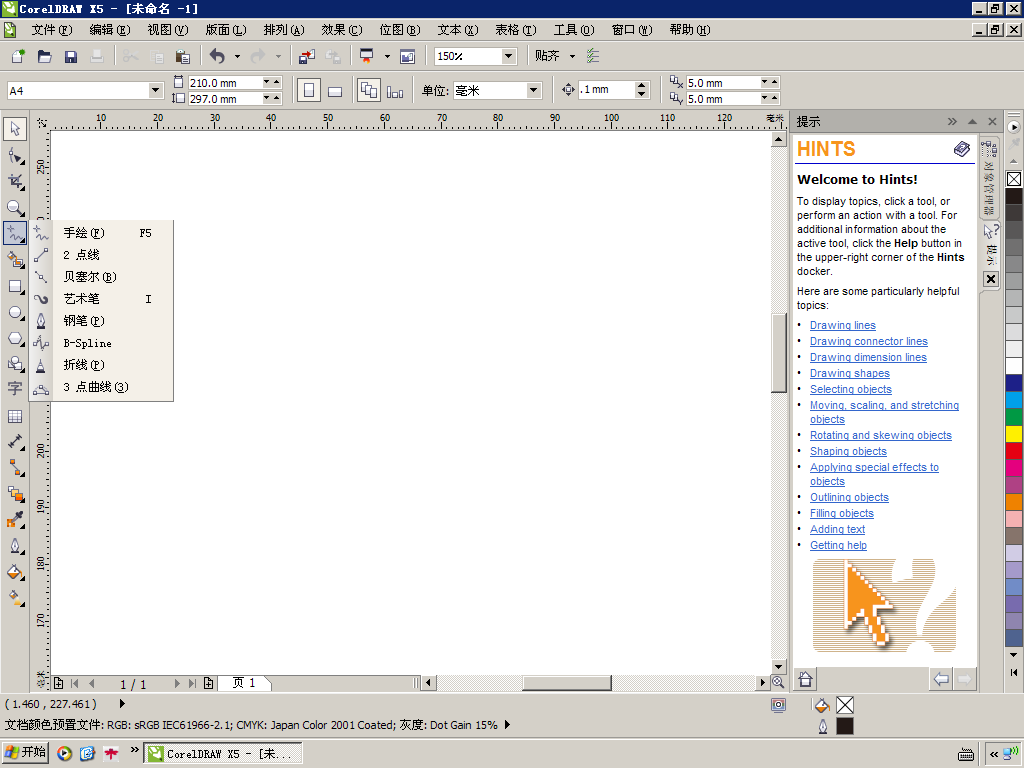Select the Eyedropper tool
This screenshot has width=1024, height=768.
pyautogui.click(x=15, y=520)
